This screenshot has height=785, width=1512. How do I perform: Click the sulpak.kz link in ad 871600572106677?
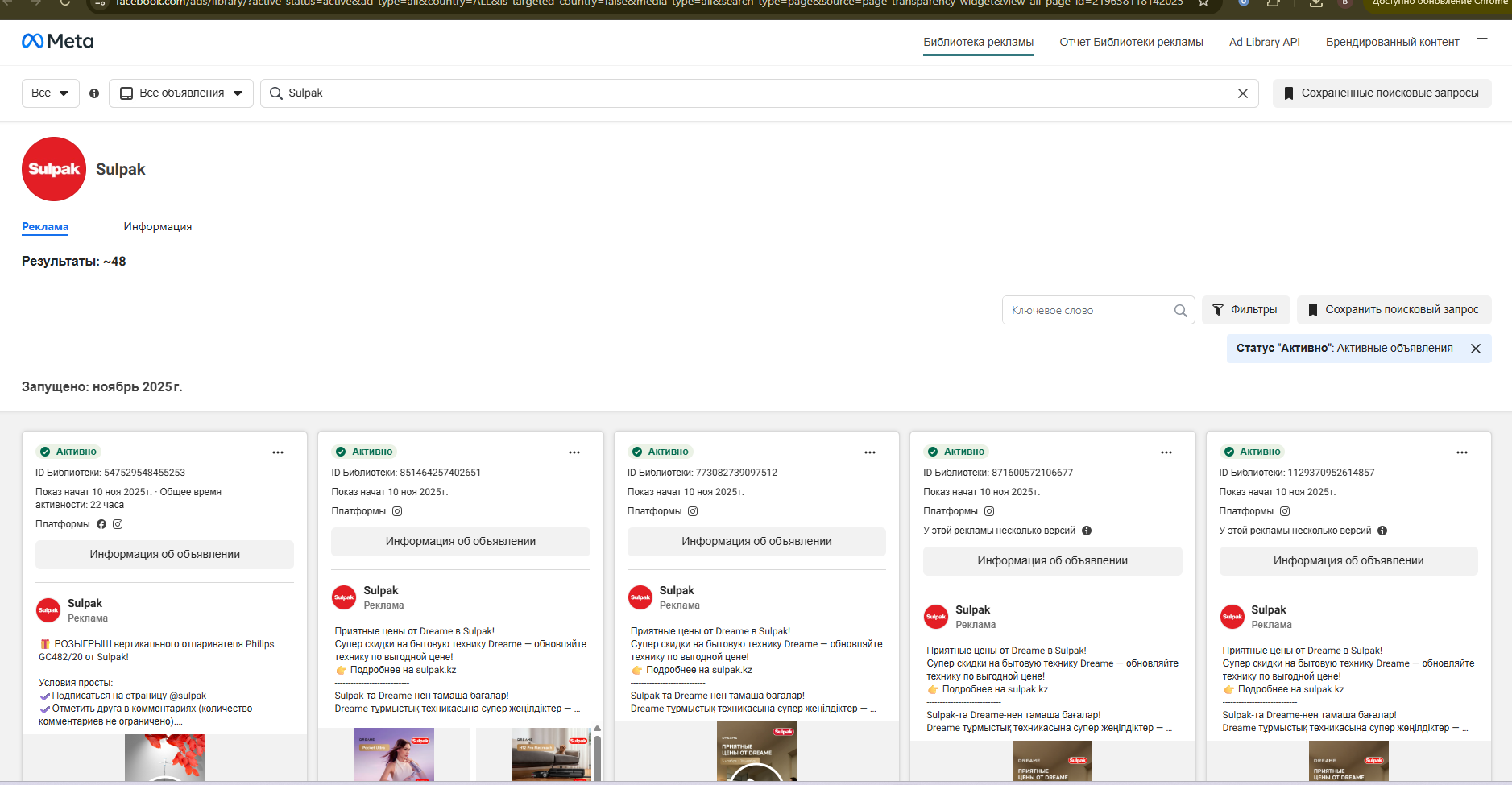point(1028,689)
